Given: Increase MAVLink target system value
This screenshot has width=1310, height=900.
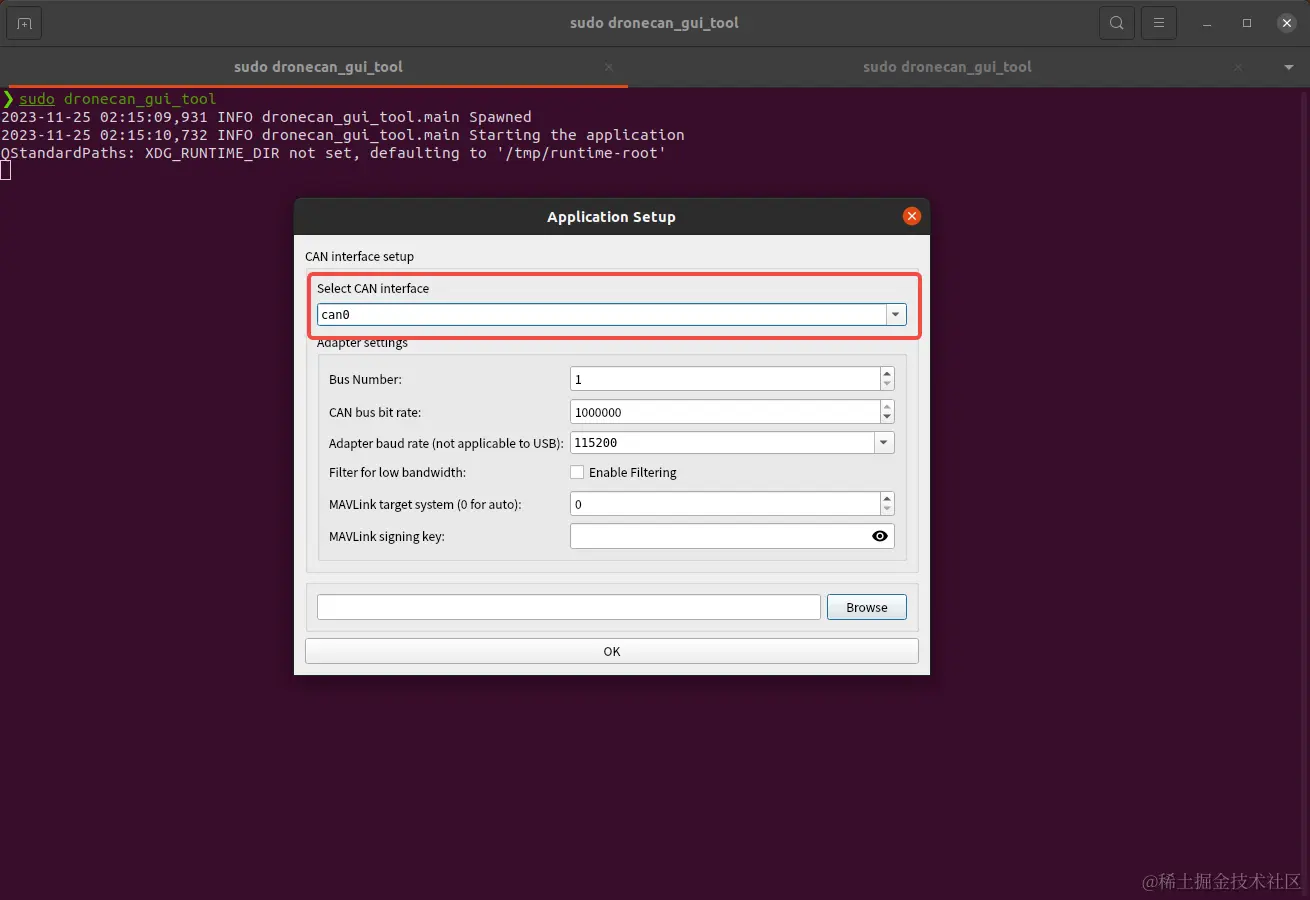Looking at the screenshot, I should (887, 498).
